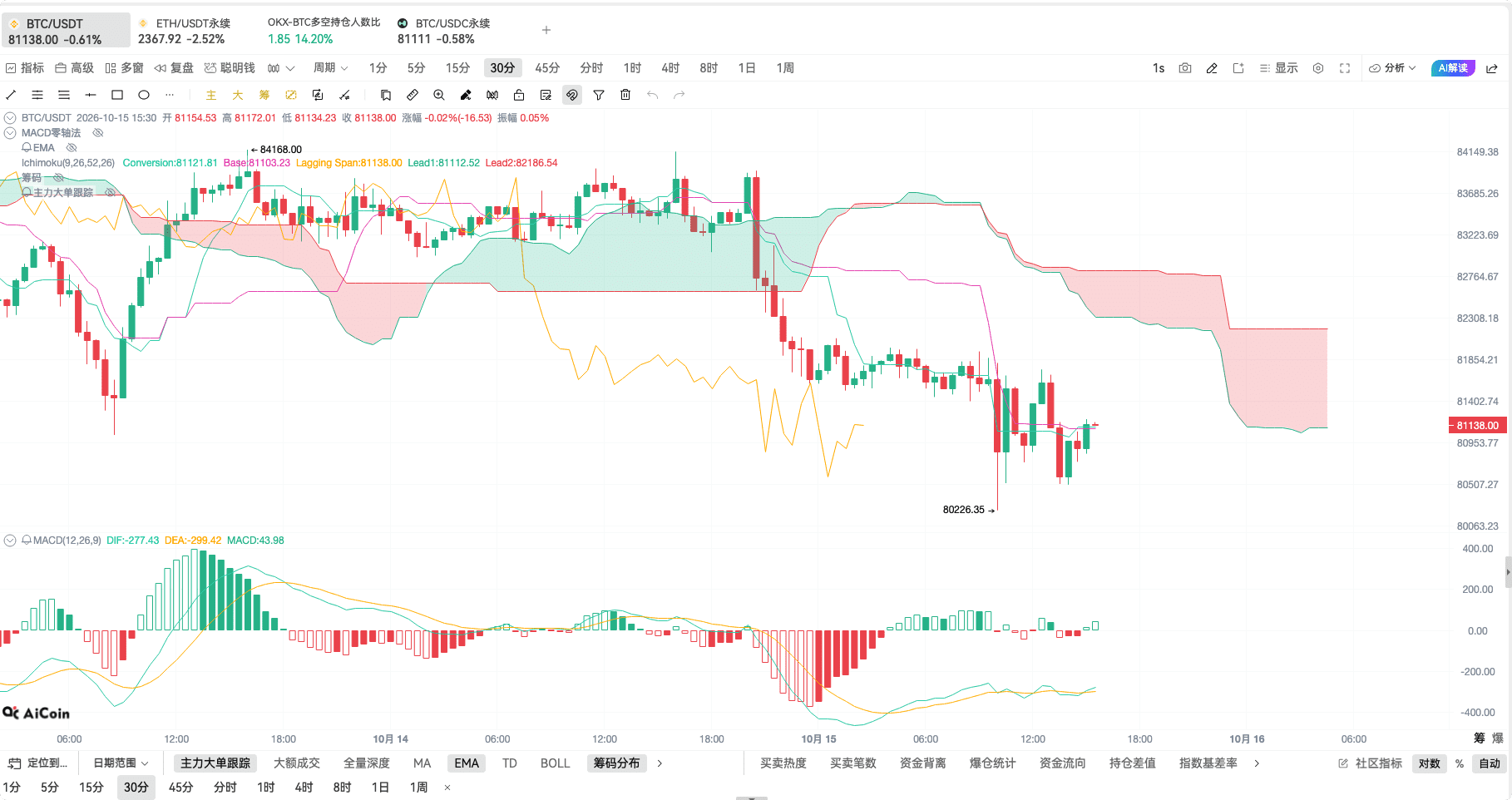This screenshot has height=800, width=1512.
Task: Expand more data tabs arrow after 指数基差率
Action: tap(1257, 763)
